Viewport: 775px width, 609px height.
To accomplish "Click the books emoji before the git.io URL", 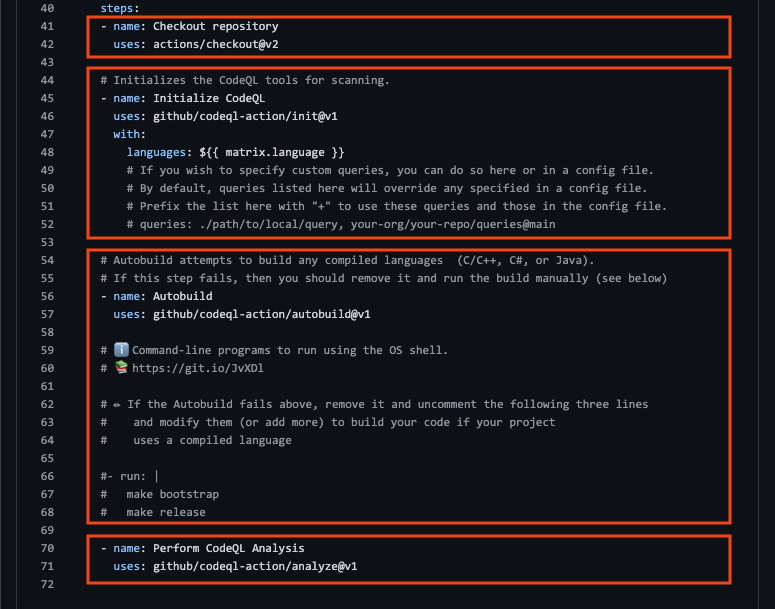I will [x=121, y=368].
